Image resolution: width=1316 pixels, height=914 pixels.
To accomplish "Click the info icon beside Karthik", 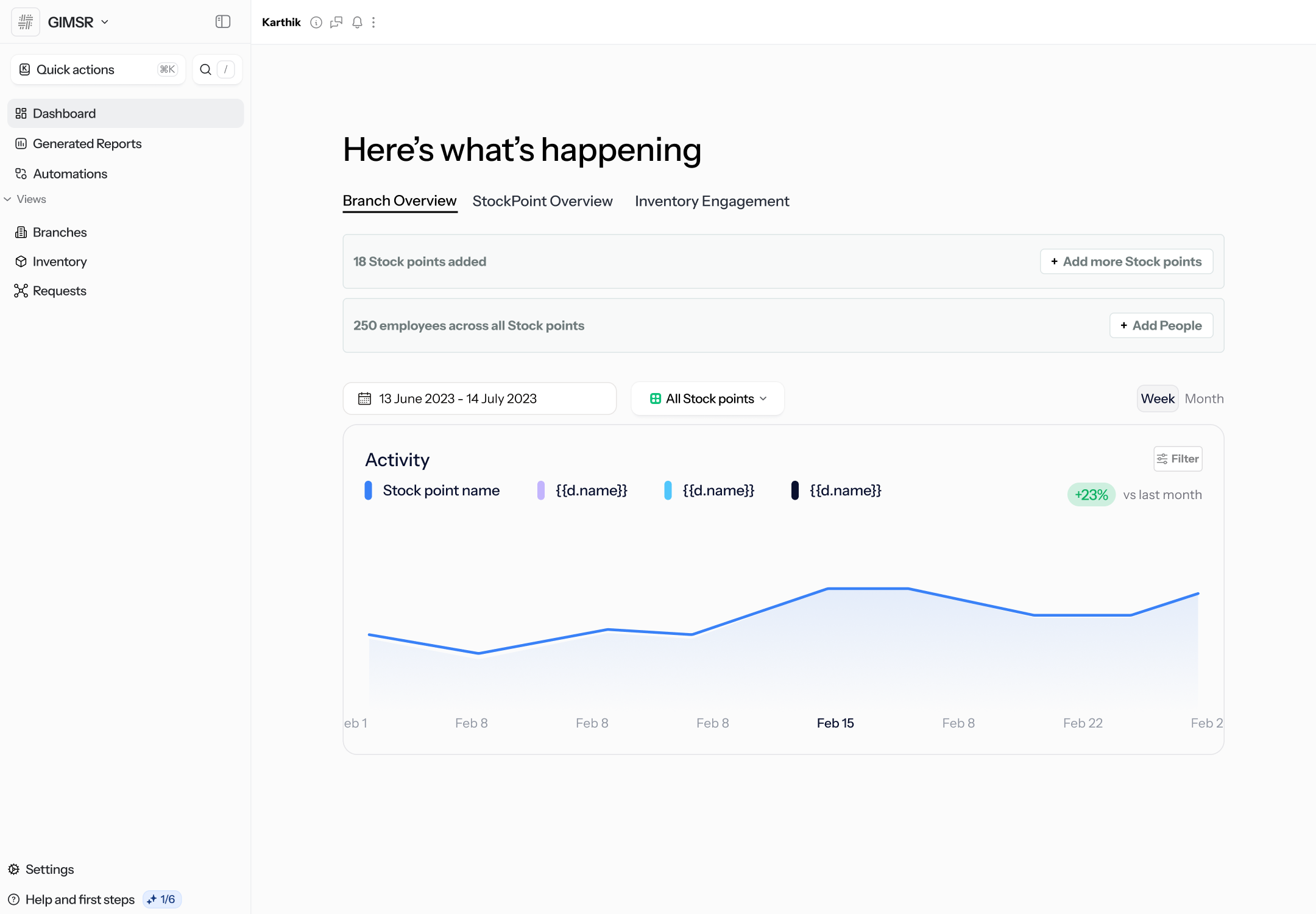I will click(x=316, y=22).
